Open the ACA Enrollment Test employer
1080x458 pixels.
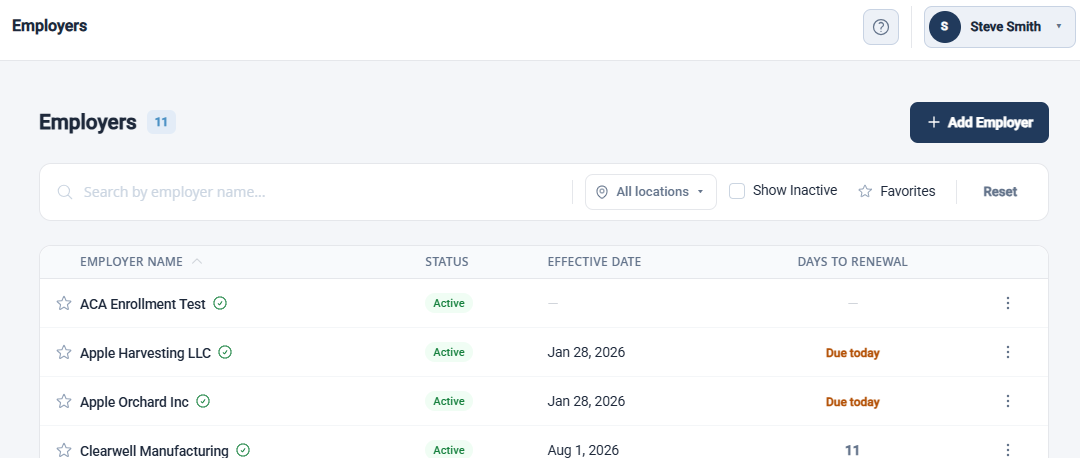(143, 304)
